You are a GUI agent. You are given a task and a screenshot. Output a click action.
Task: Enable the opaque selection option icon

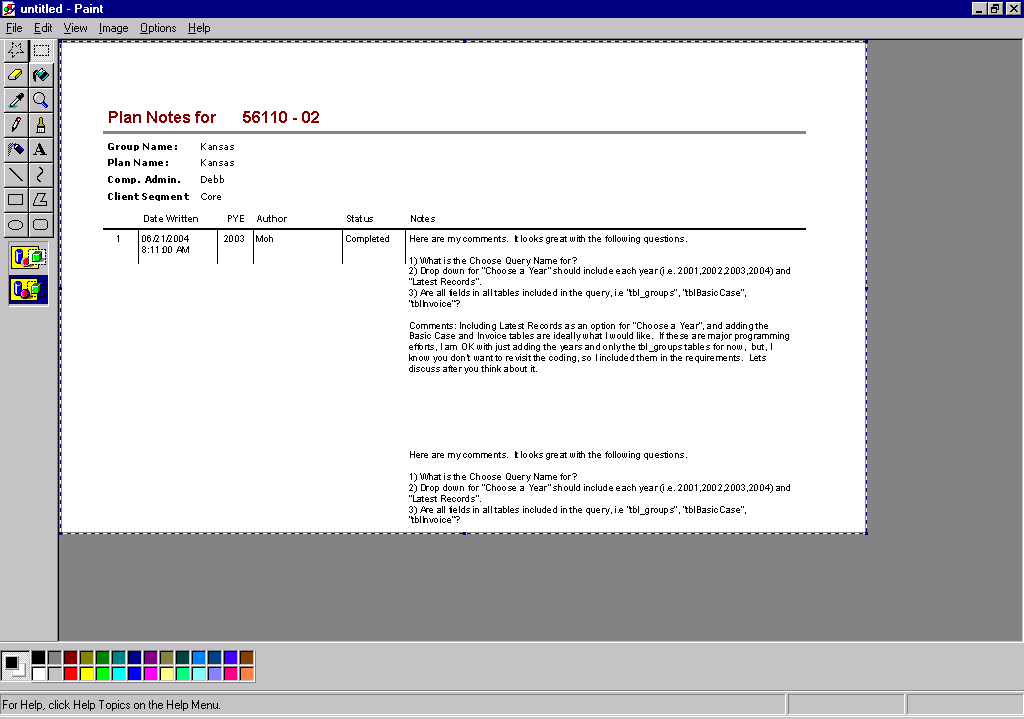28,257
